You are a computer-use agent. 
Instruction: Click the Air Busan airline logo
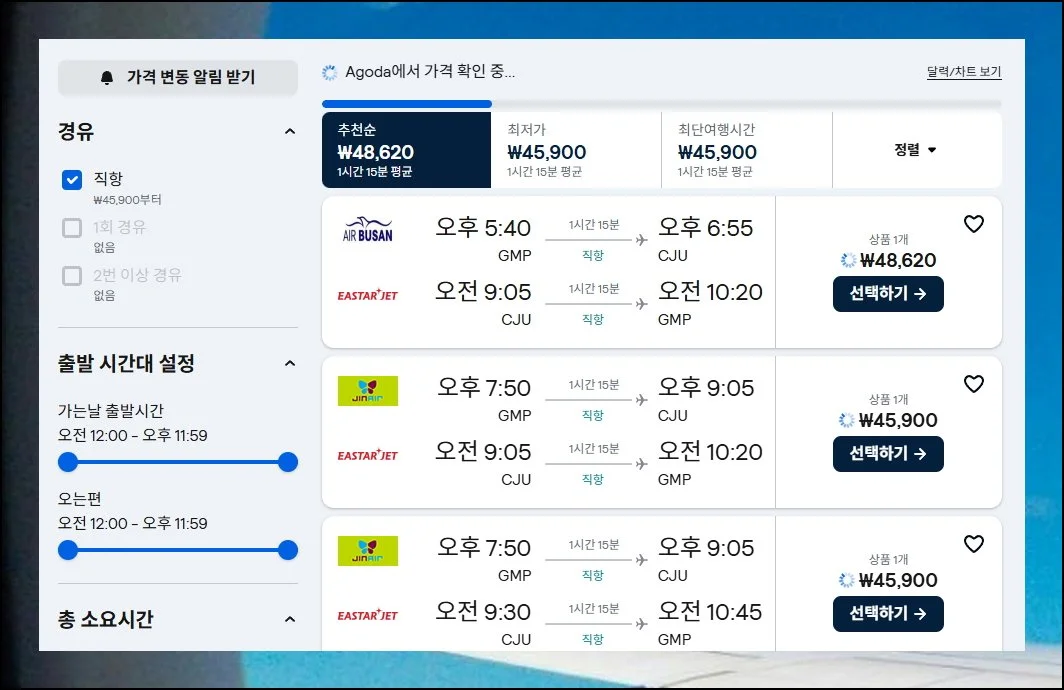[x=368, y=230]
